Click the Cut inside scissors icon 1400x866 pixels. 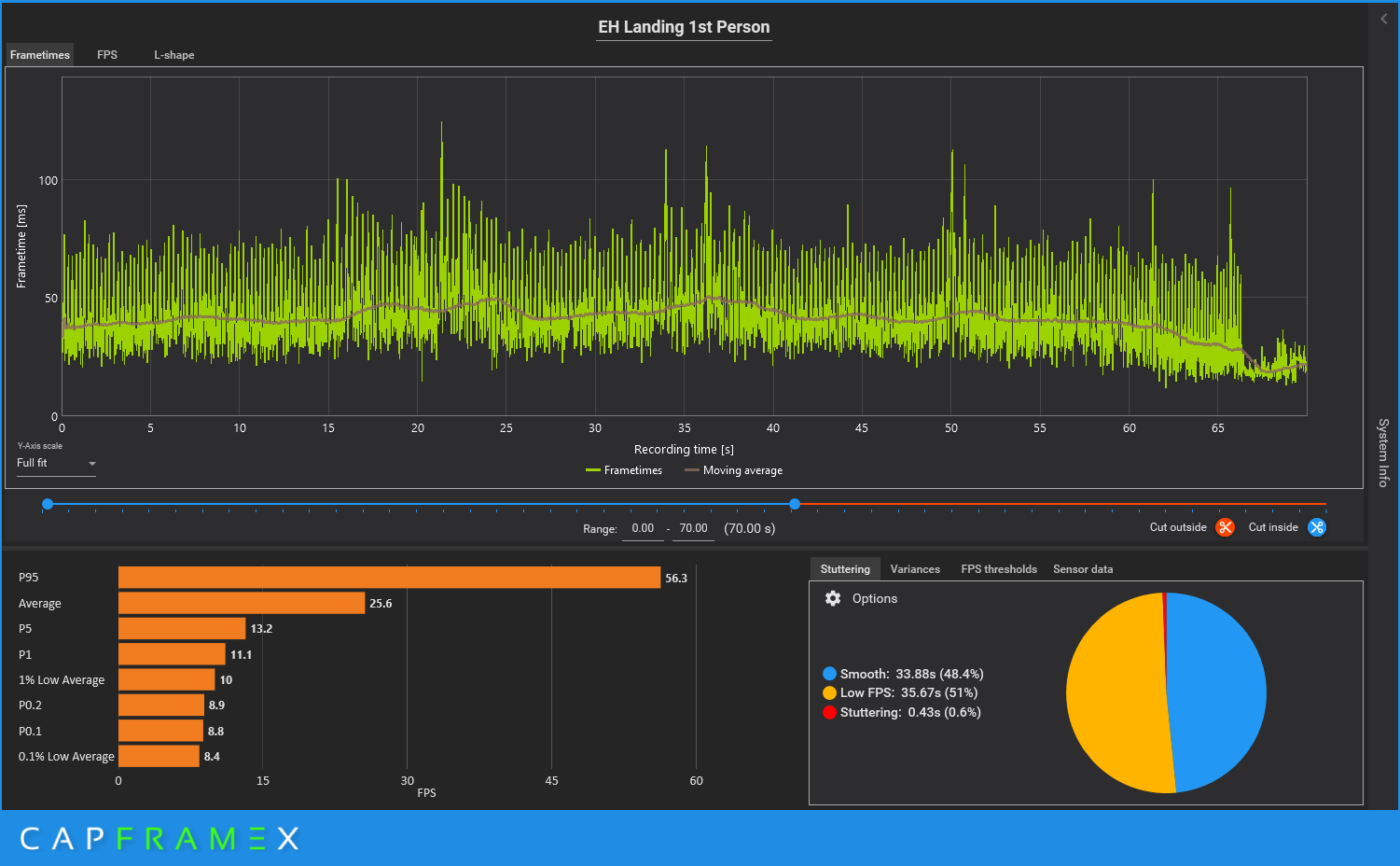[x=1316, y=527]
